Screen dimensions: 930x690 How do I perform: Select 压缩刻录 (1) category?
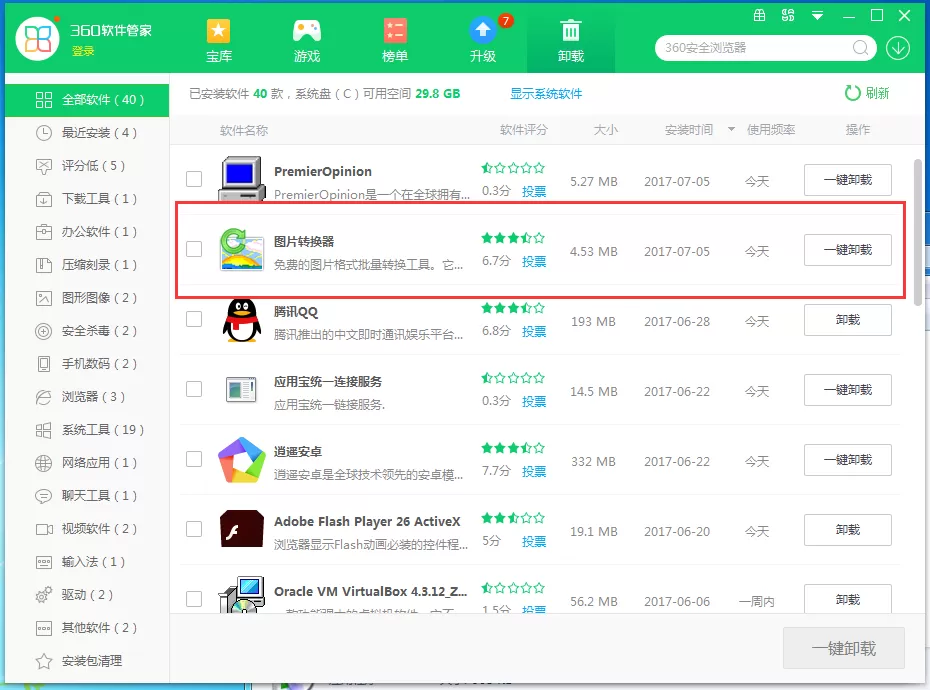[x=87, y=265]
